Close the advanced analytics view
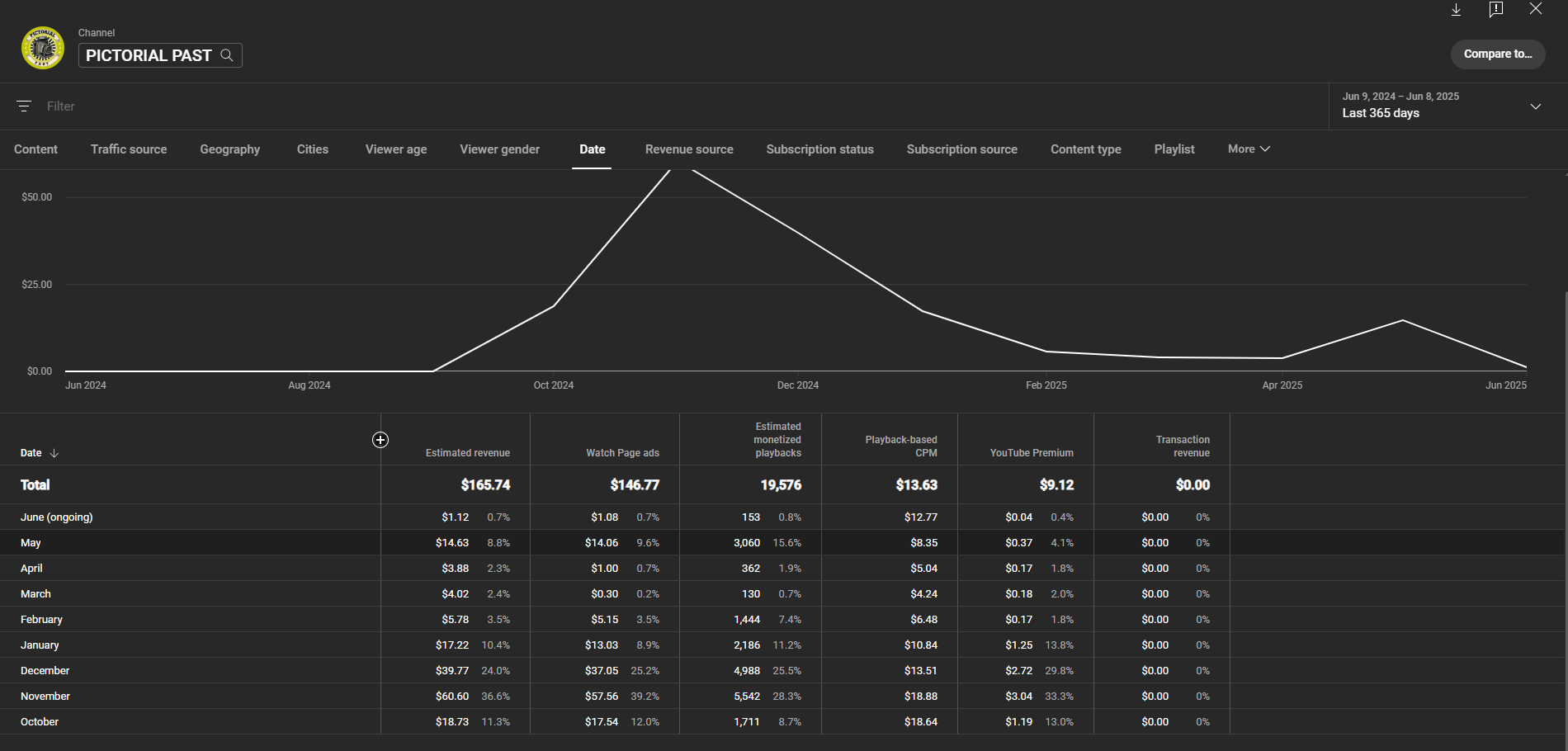Screen dimensions: 1568x751 (1535, 8)
